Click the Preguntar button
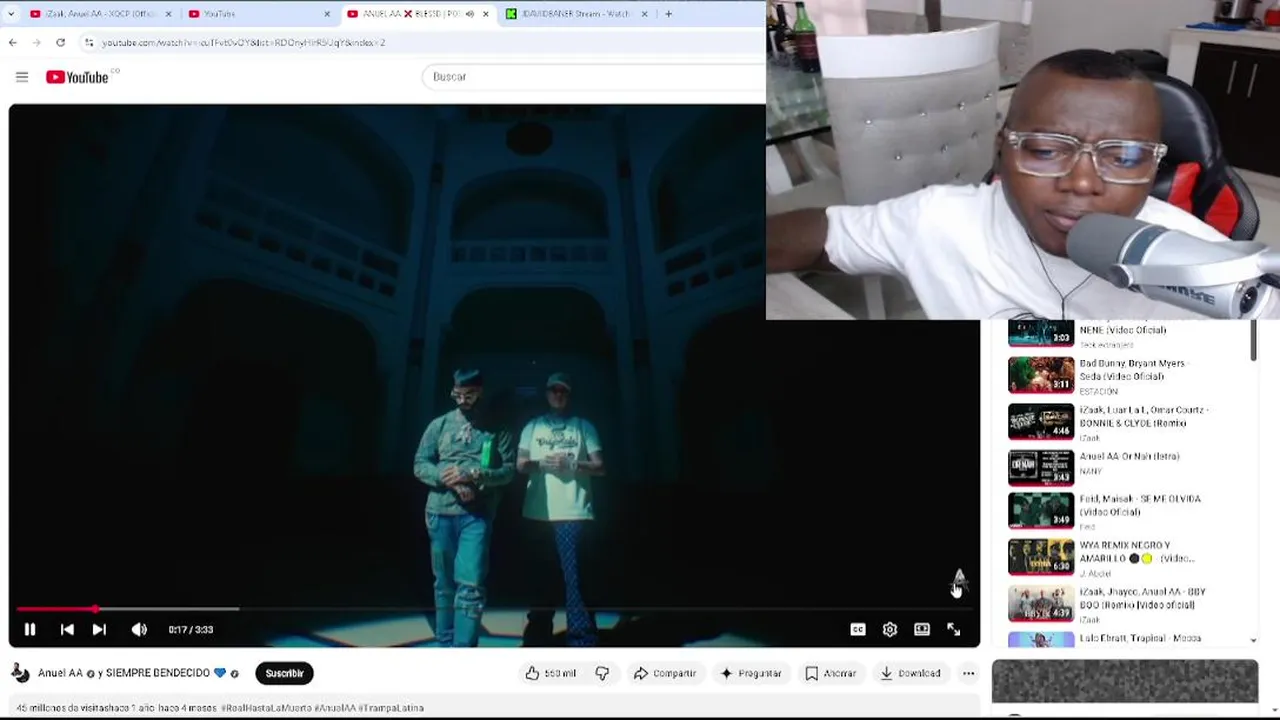 click(x=750, y=673)
